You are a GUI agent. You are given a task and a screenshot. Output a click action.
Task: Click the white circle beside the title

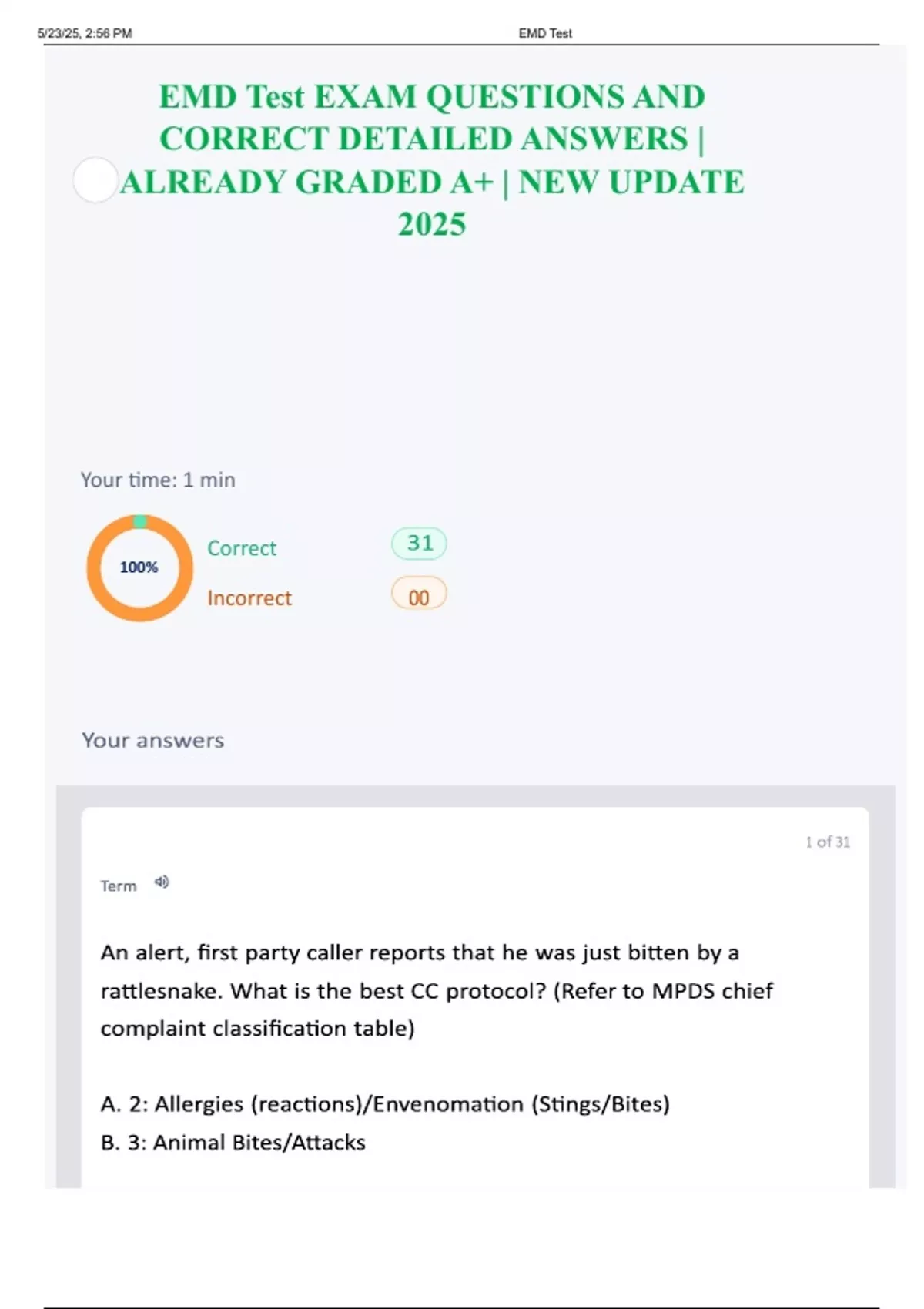(95, 180)
